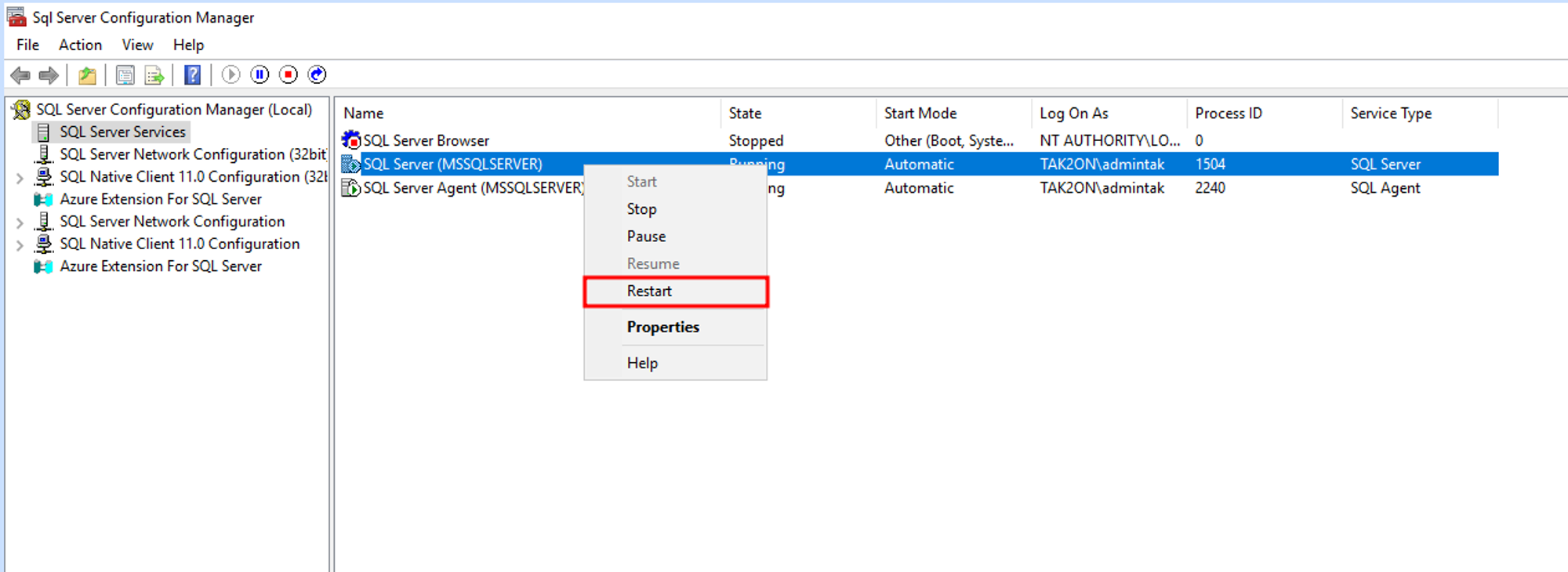Sort by the Process ID column header
1568x572 pixels.
[x=1265, y=114]
